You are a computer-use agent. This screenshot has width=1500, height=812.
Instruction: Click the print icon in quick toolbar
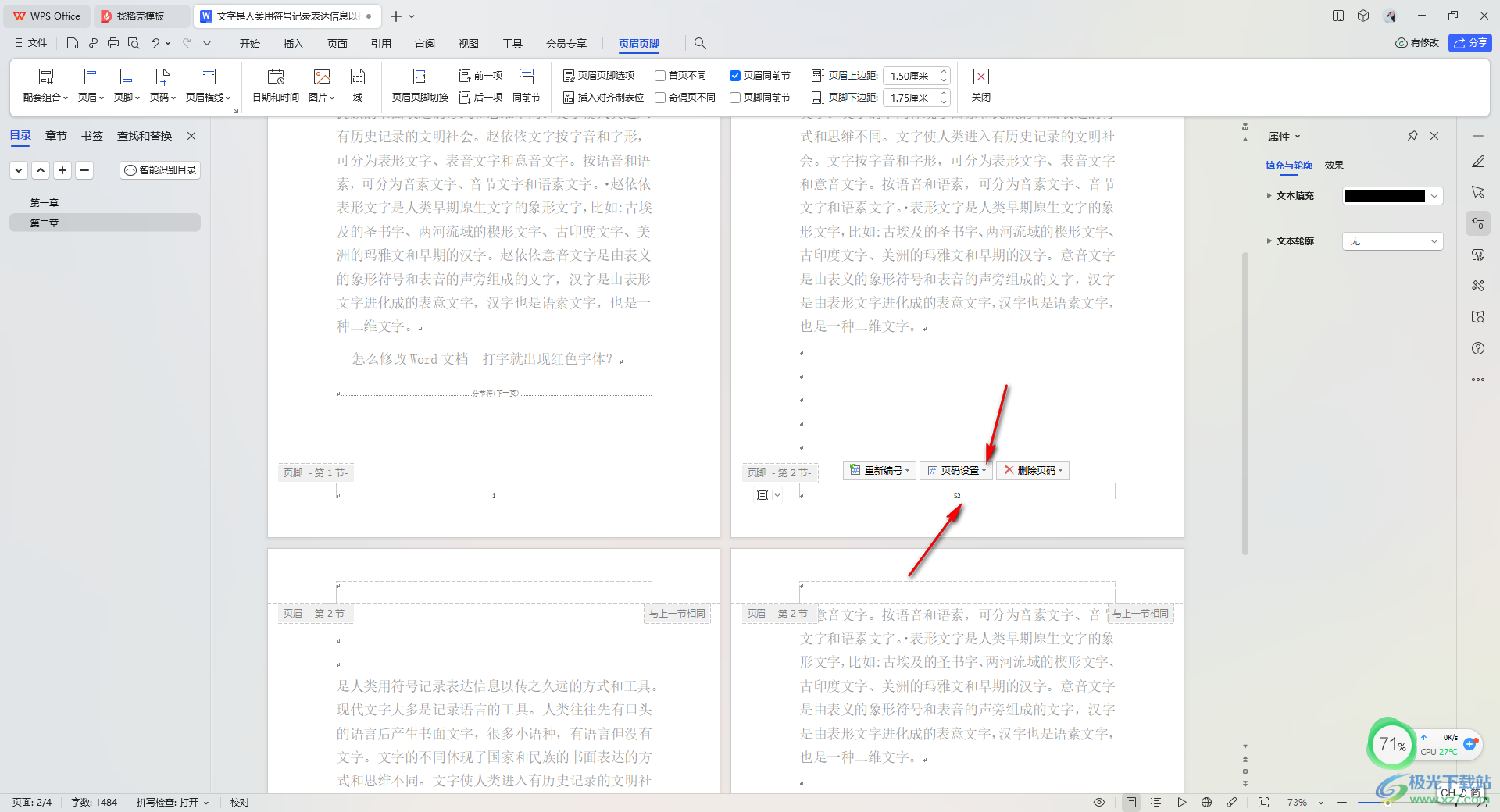click(x=113, y=43)
